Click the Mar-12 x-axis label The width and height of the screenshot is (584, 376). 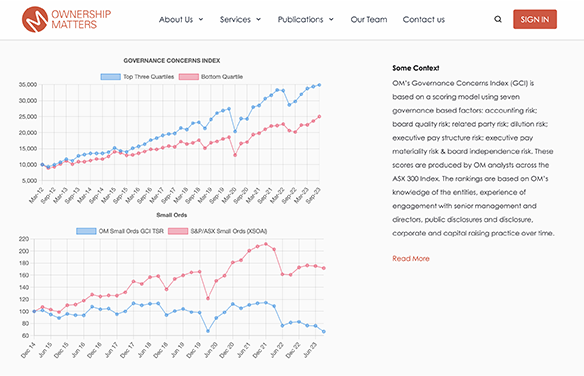click(36, 195)
